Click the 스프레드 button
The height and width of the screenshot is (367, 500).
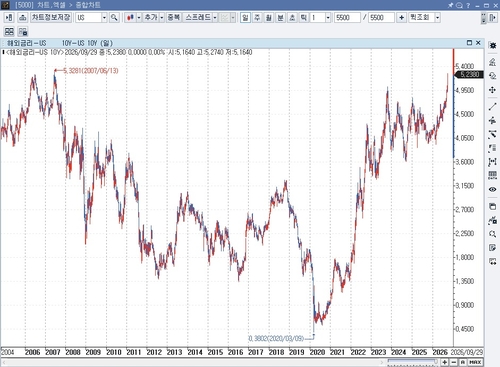(198, 17)
